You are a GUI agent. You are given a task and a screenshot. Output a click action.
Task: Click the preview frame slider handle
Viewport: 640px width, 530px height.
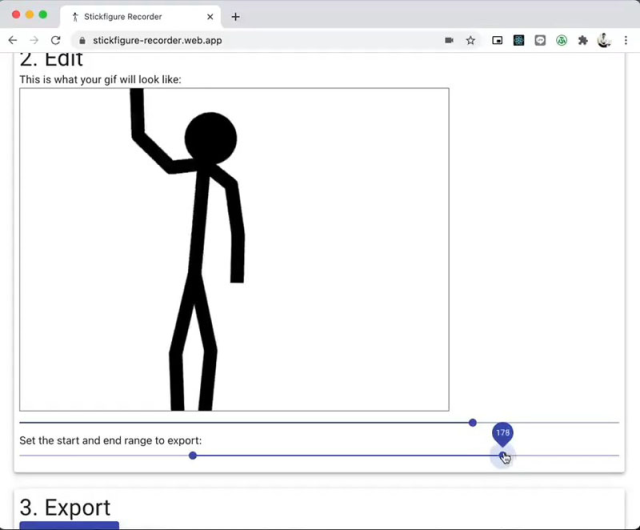(x=473, y=422)
